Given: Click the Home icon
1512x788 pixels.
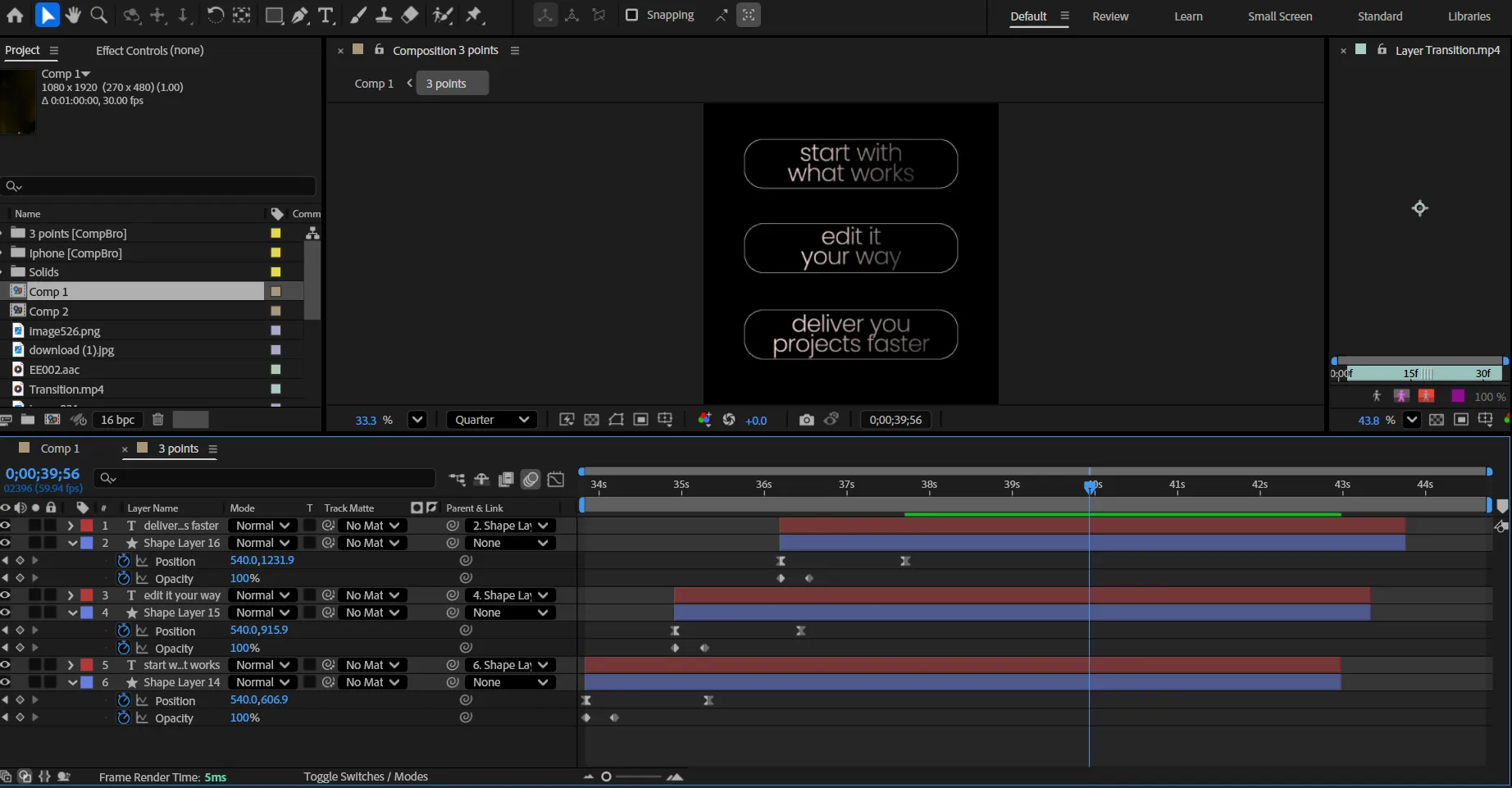Looking at the screenshot, I should (15, 15).
